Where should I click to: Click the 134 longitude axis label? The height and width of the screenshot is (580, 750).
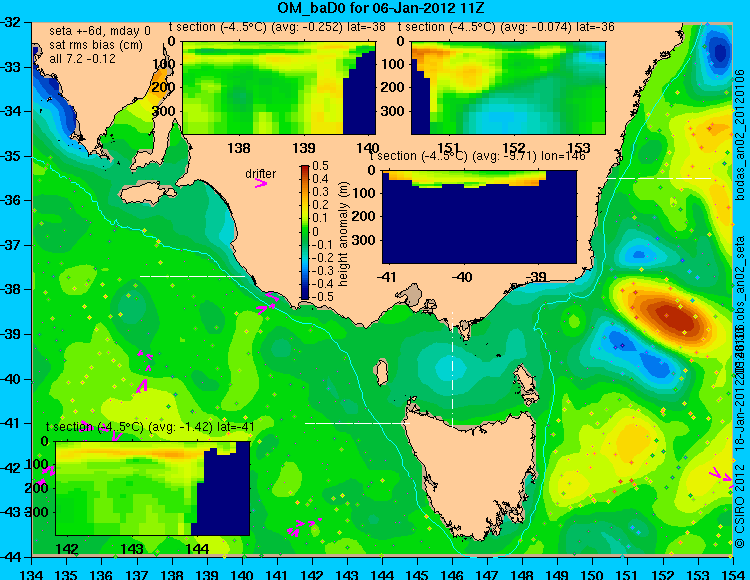(x=32, y=574)
